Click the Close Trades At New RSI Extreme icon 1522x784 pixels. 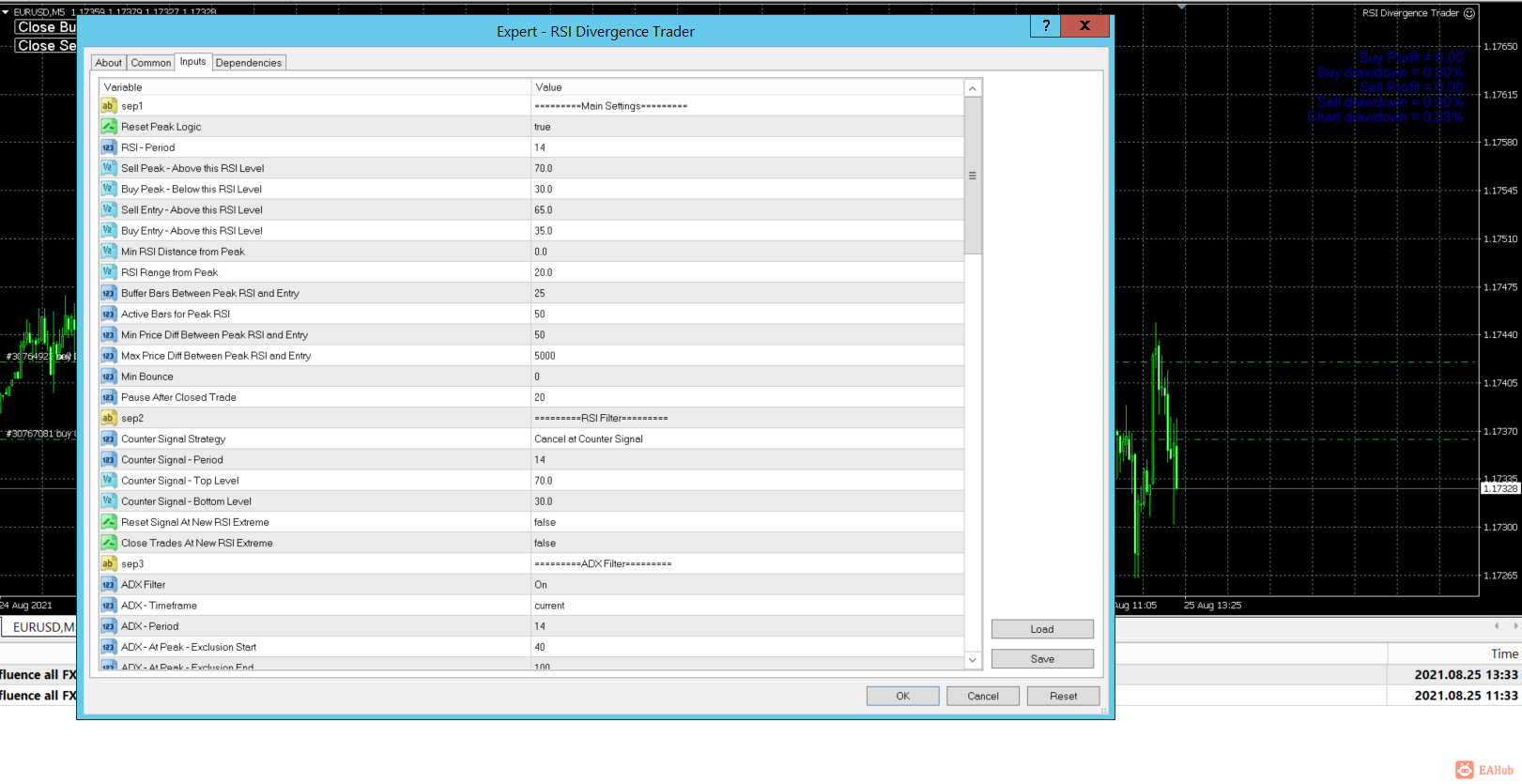point(109,543)
